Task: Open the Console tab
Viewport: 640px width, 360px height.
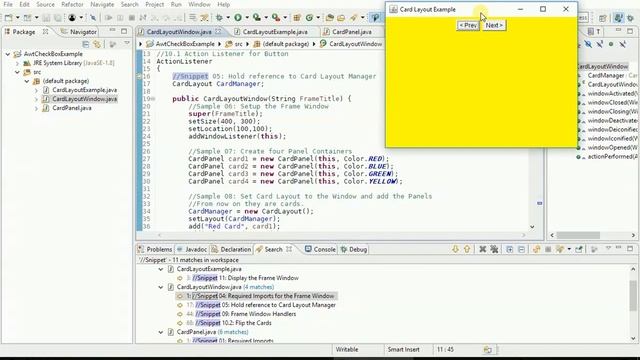Action: point(320,249)
